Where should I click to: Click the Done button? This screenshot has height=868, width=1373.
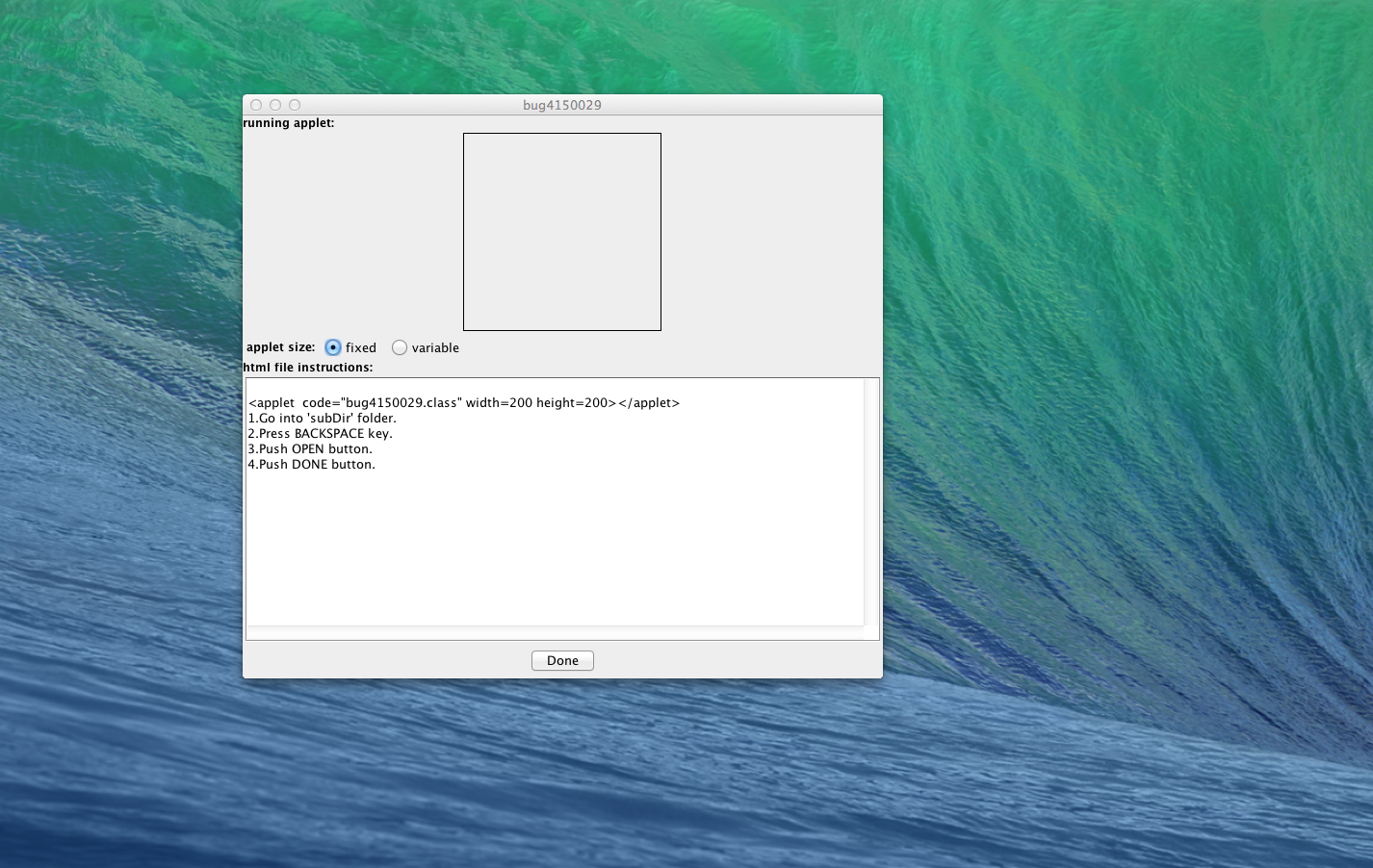pos(562,661)
